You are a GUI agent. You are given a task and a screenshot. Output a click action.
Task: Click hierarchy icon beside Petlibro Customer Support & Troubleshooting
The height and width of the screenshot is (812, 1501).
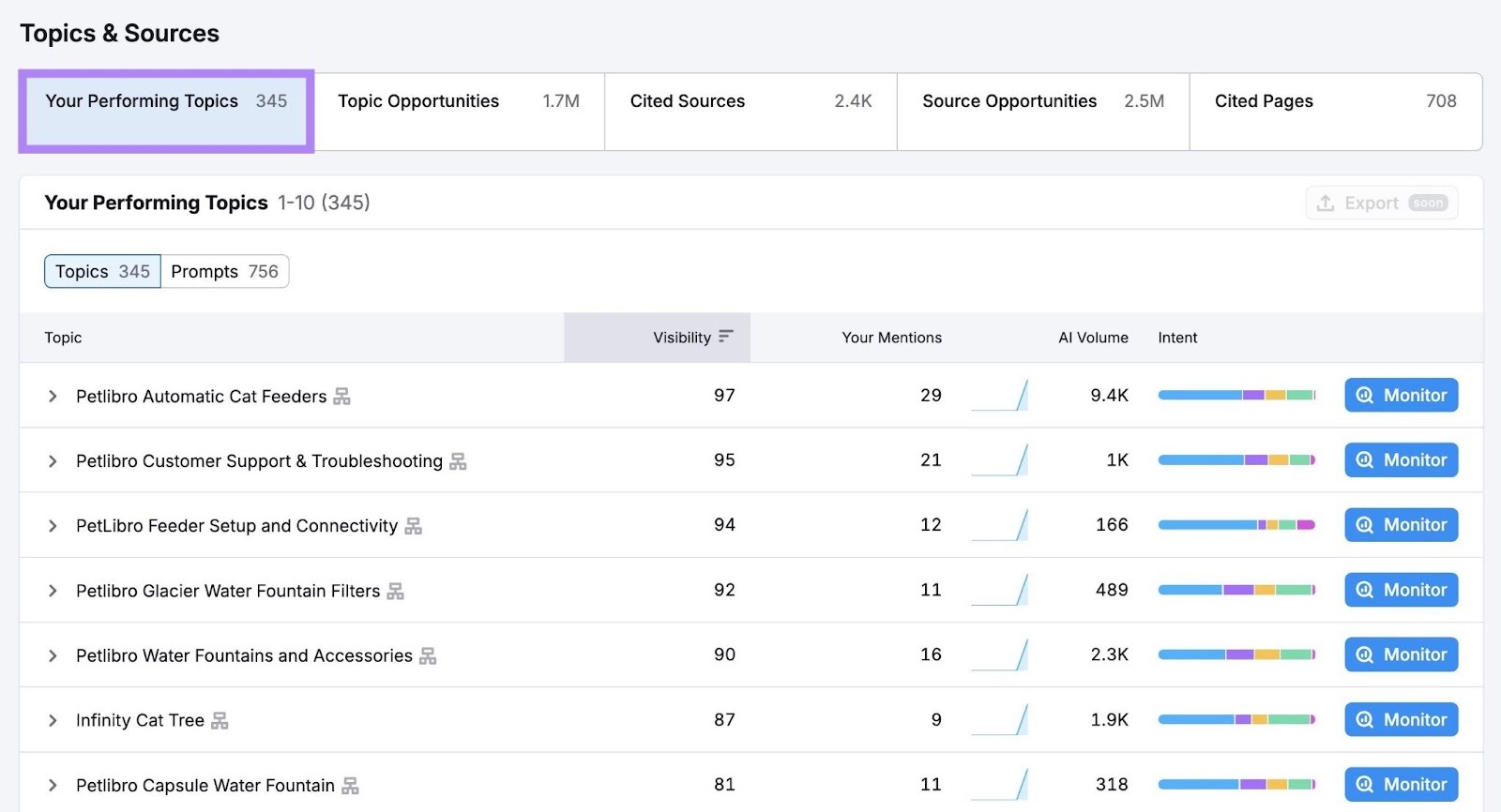pos(458,461)
